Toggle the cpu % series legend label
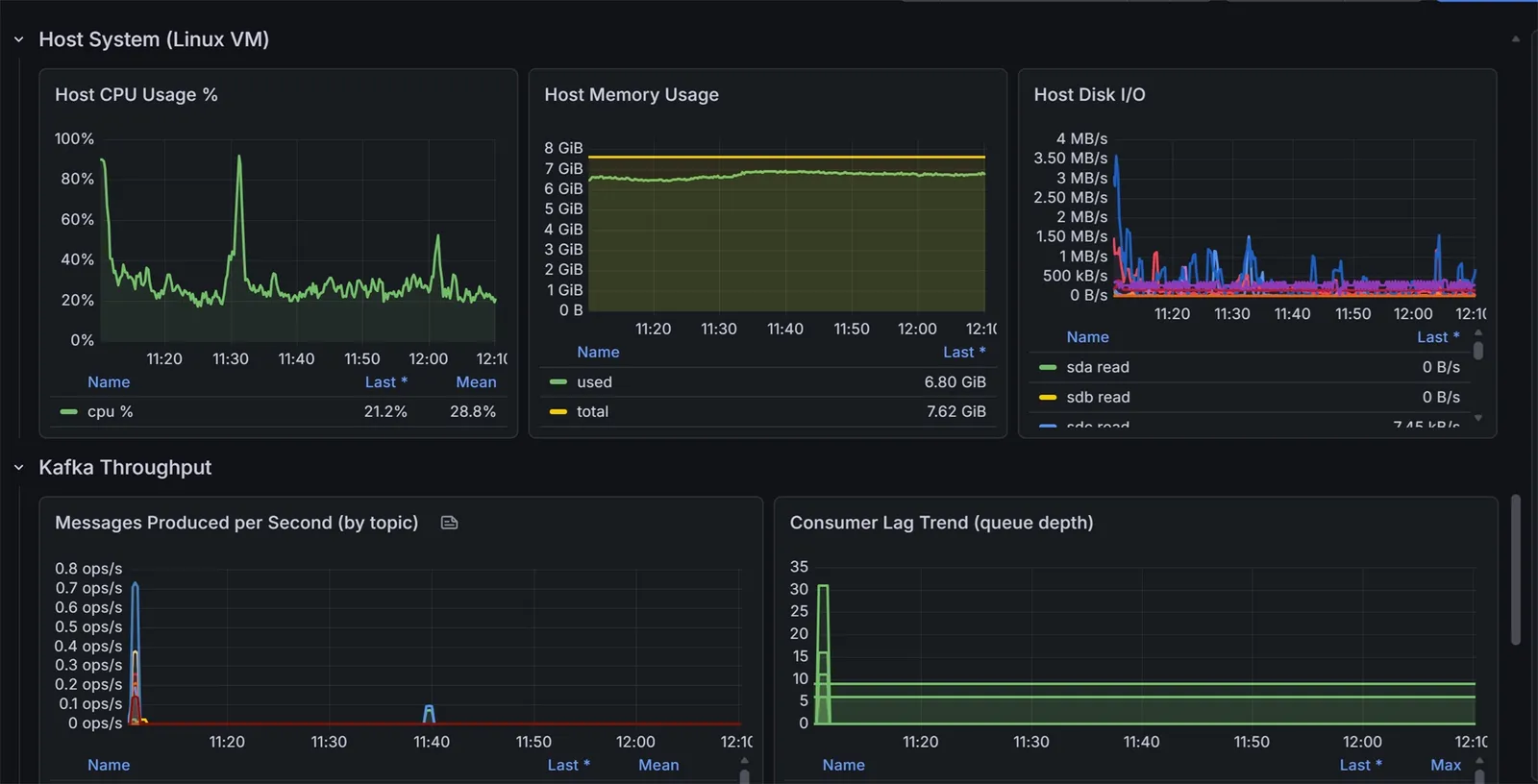 coord(111,412)
